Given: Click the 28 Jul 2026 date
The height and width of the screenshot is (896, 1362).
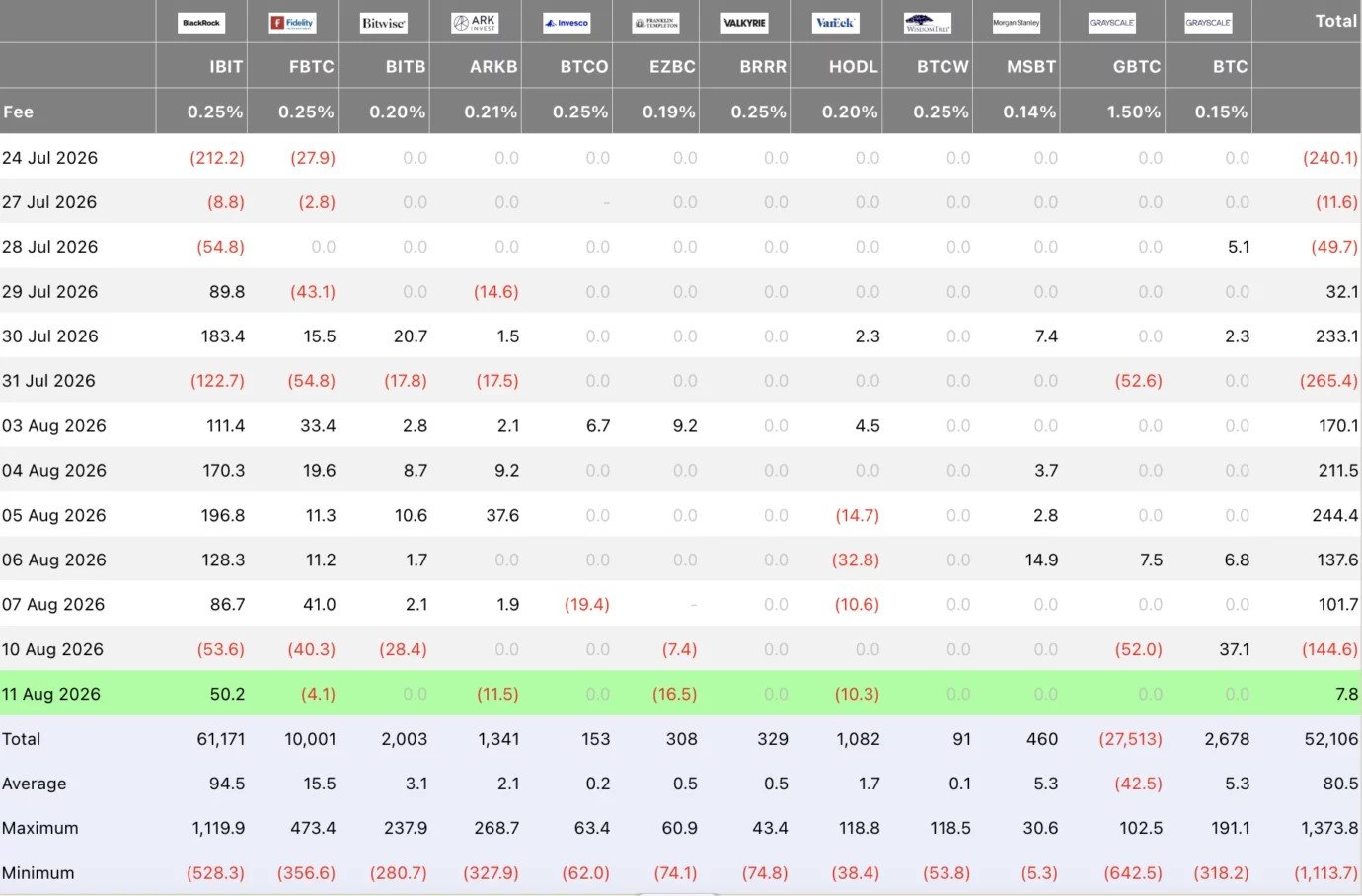Looking at the screenshot, I should tap(49, 247).
